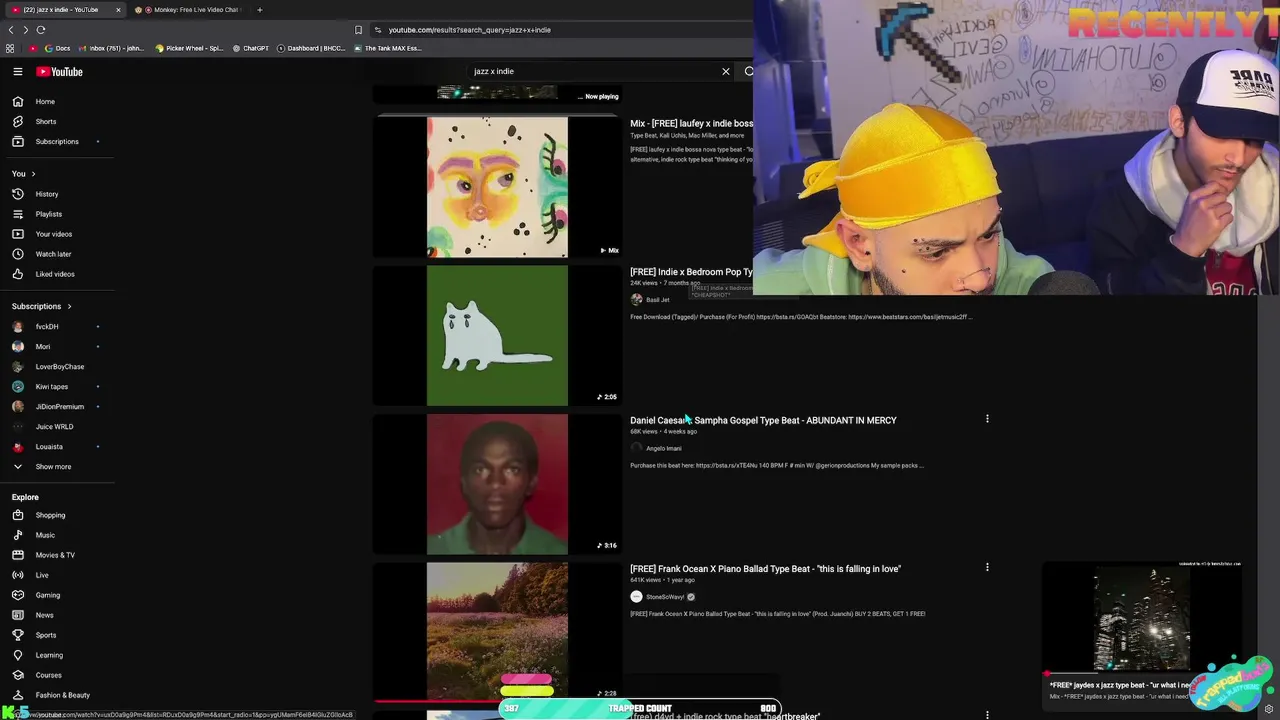Open Picker Wheel bookmark

tap(190, 48)
